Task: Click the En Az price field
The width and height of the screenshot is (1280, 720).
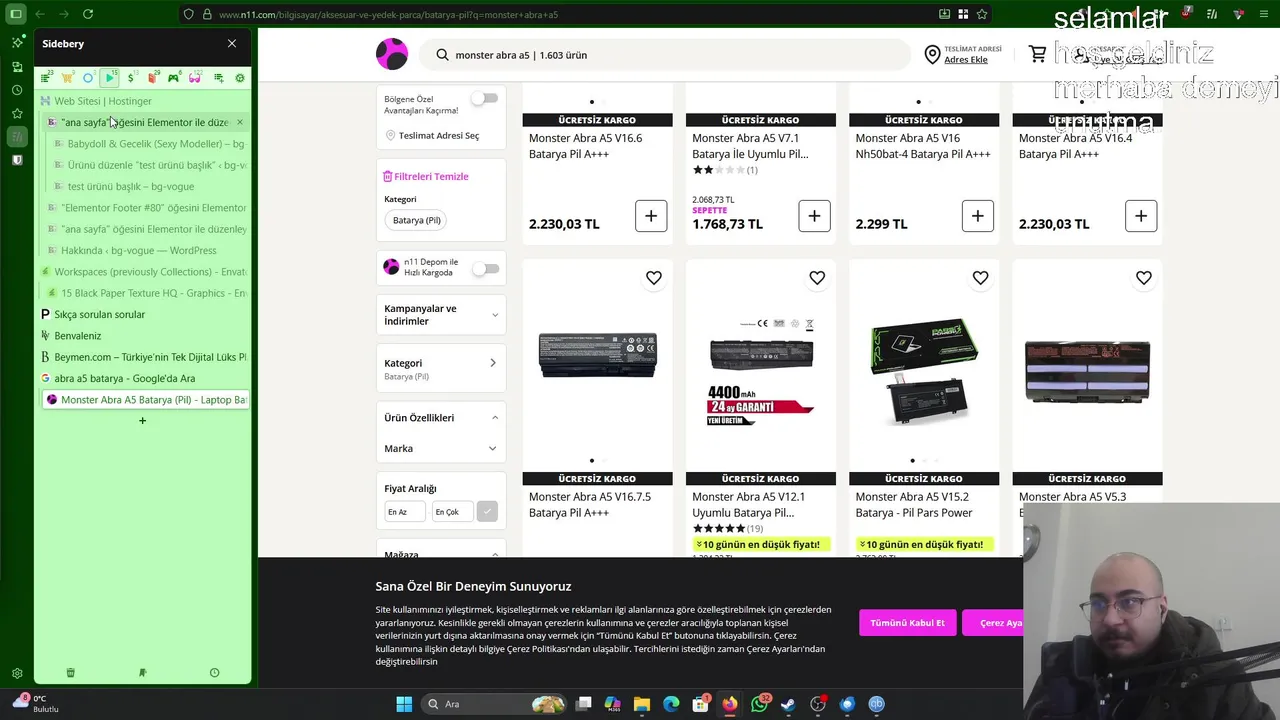Action: tap(405, 512)
